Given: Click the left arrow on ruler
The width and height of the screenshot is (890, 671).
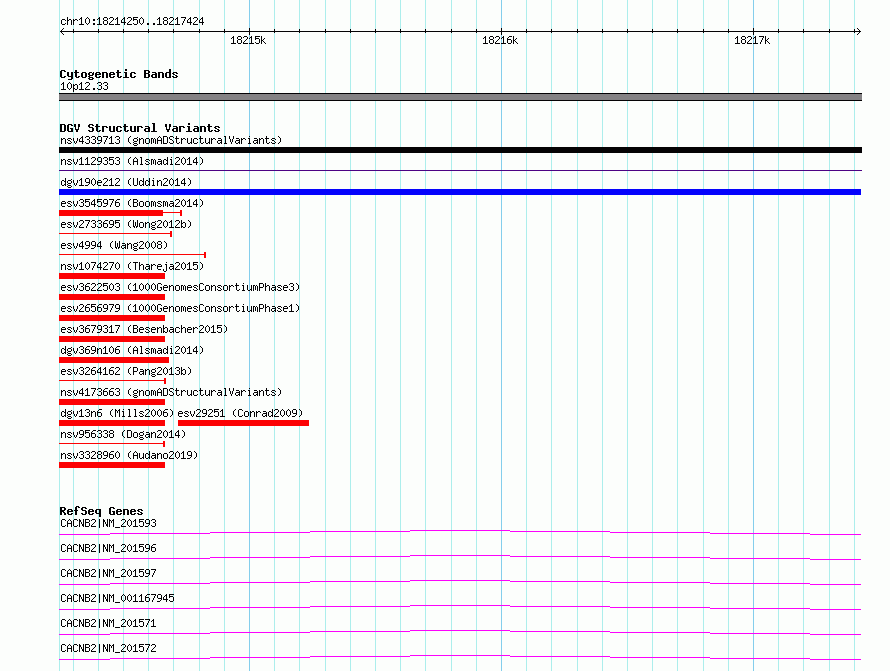Looking at the screenshot, I should tap(62, 31).
